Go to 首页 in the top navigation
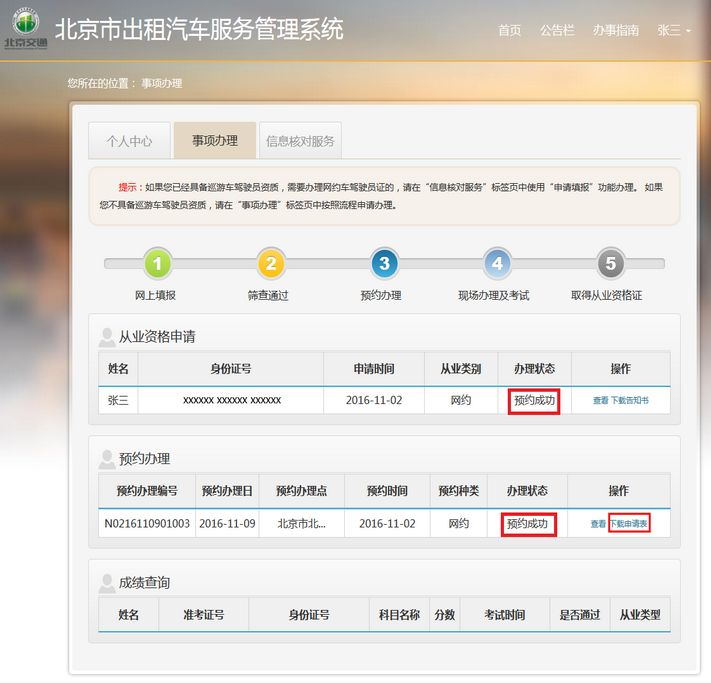711x683 pixels. [509, 30]
